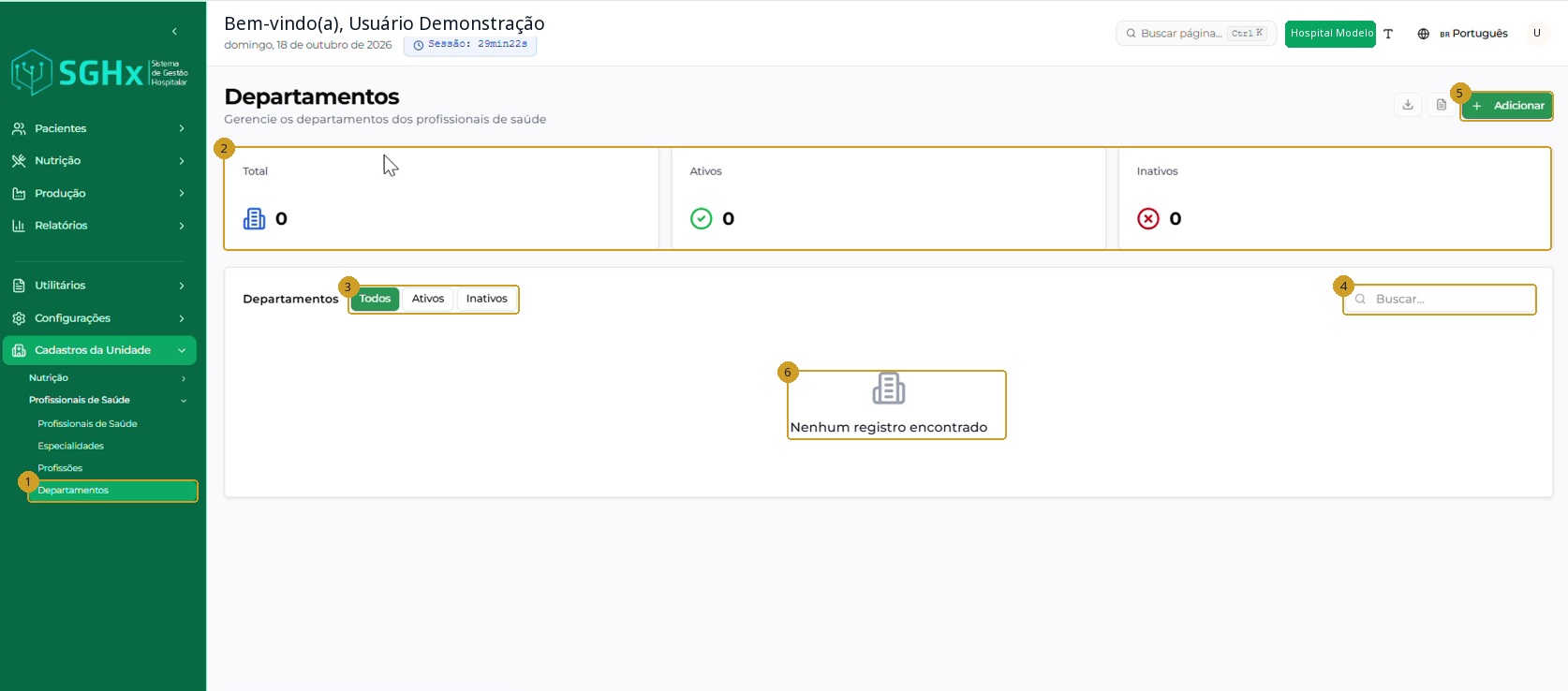The width and height of the screenshot is (1568, 691).
Task: Click the green check Ativos icon
Action: pyautogui.click(x=702, y=219)
